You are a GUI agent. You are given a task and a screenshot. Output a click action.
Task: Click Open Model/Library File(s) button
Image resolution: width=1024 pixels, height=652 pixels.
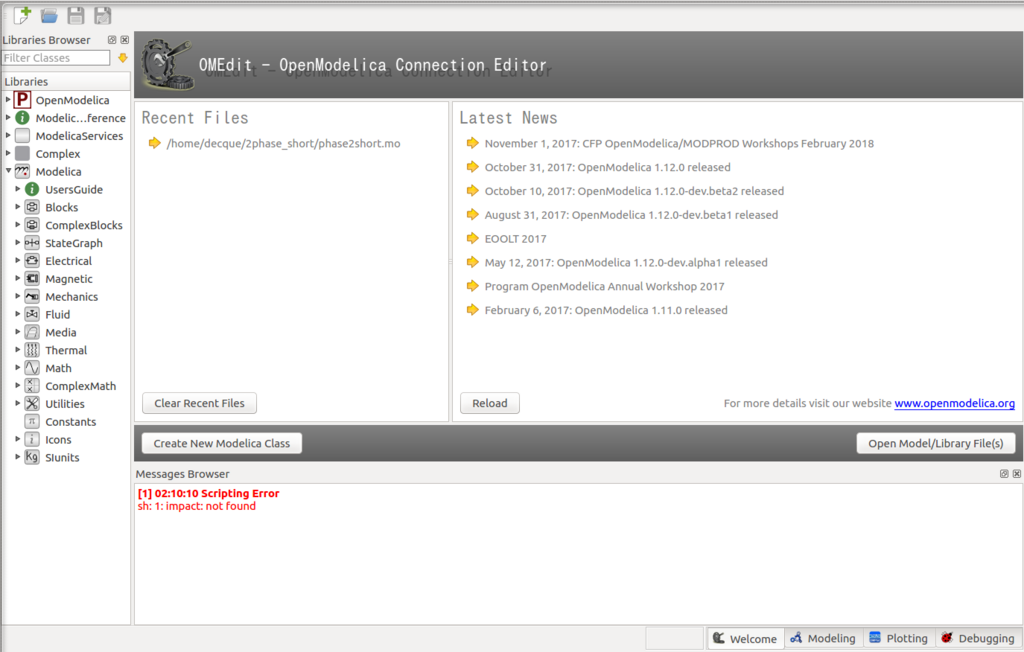(936, 443)
